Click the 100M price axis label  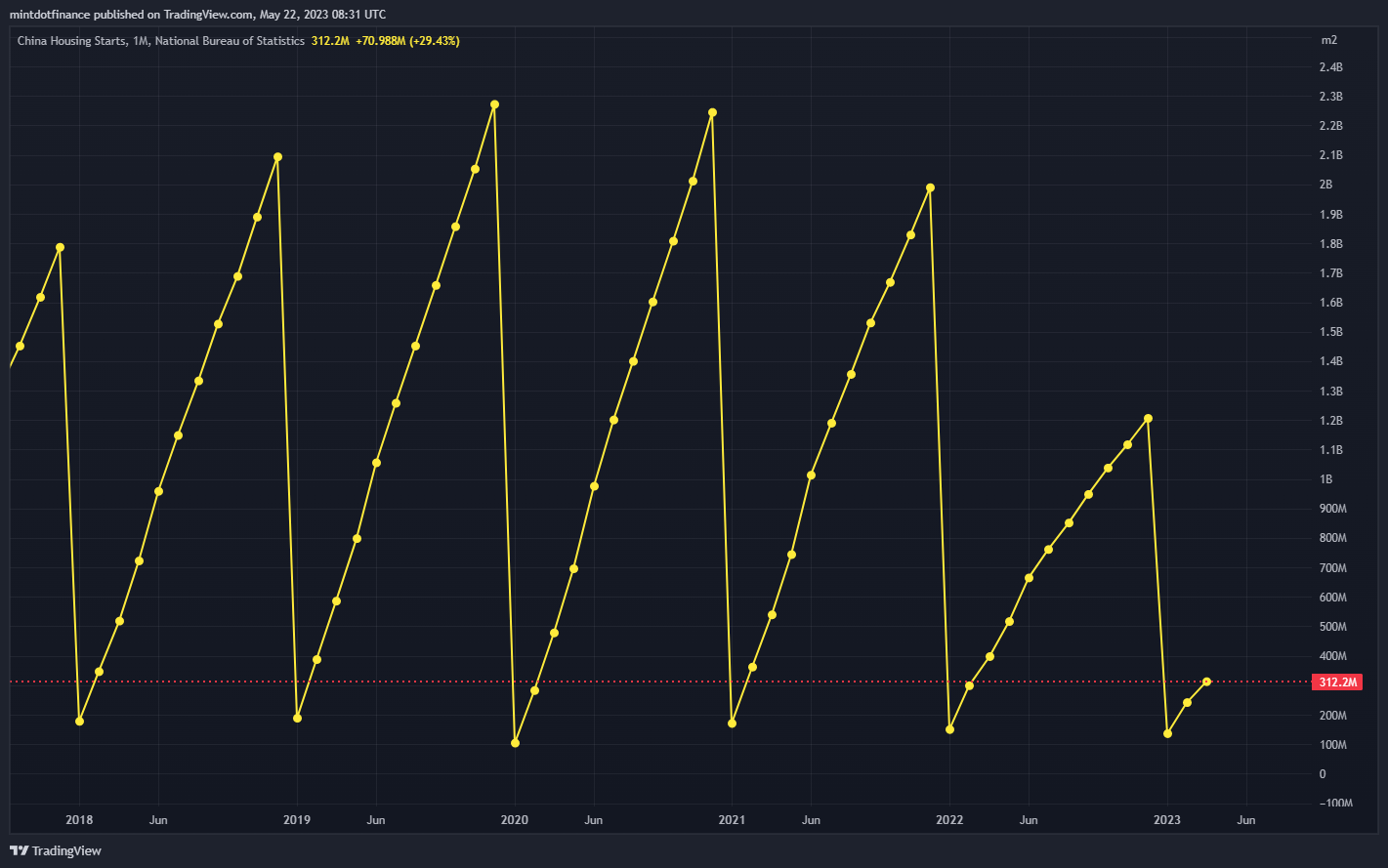tap(1332, 745)
